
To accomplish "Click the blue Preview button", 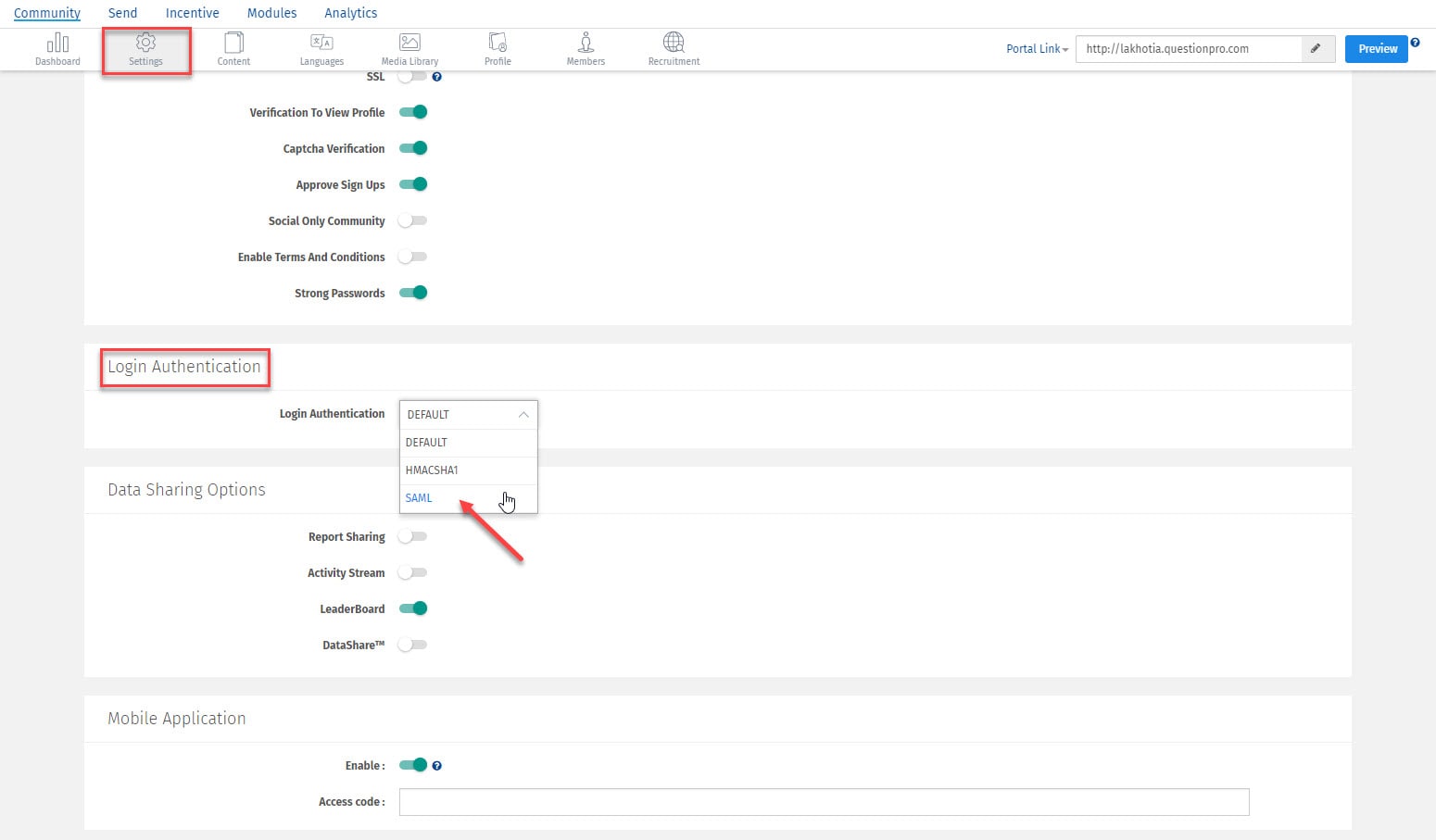I will click(1377, 49).
